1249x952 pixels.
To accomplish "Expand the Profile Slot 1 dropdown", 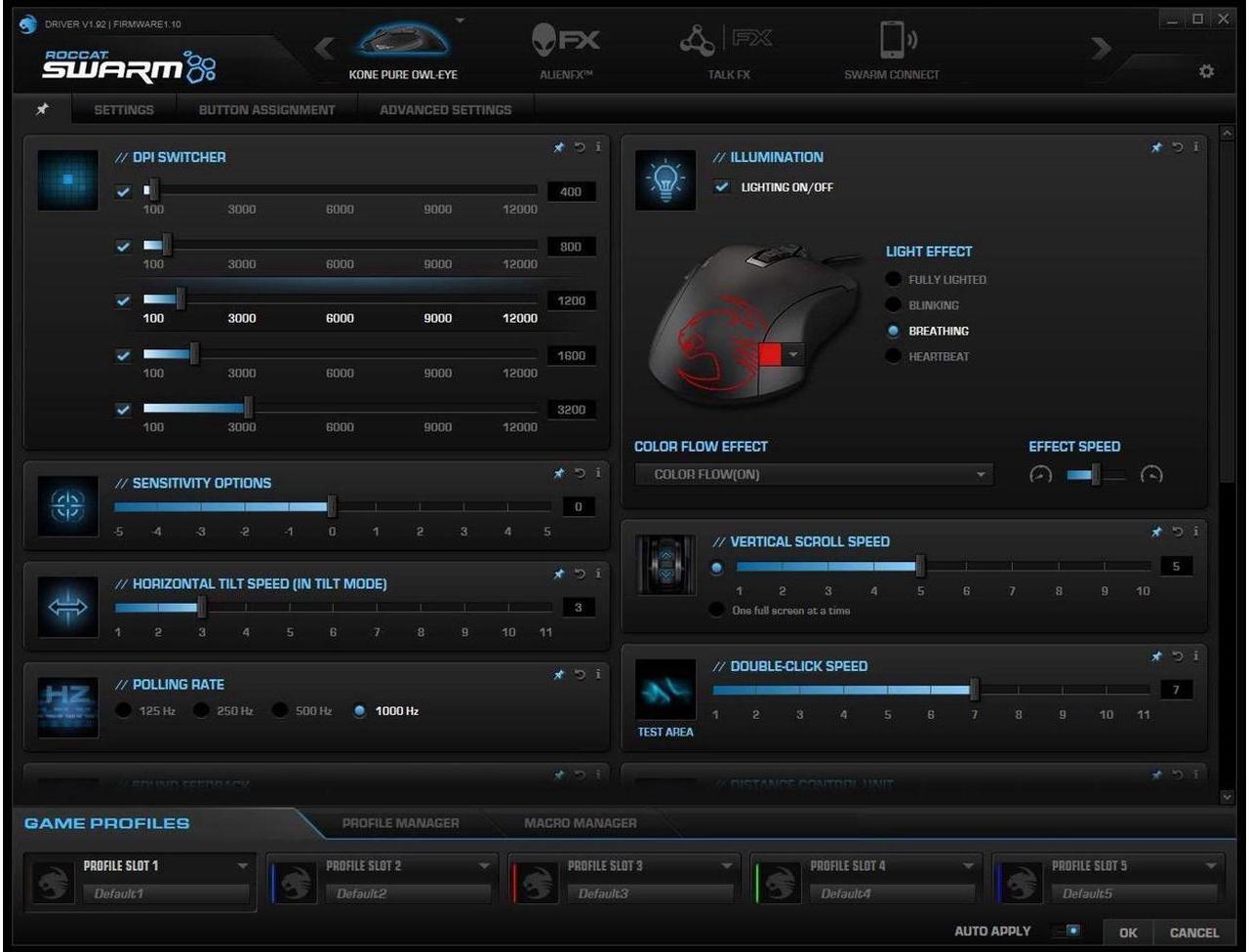I will tap(242, 866).
